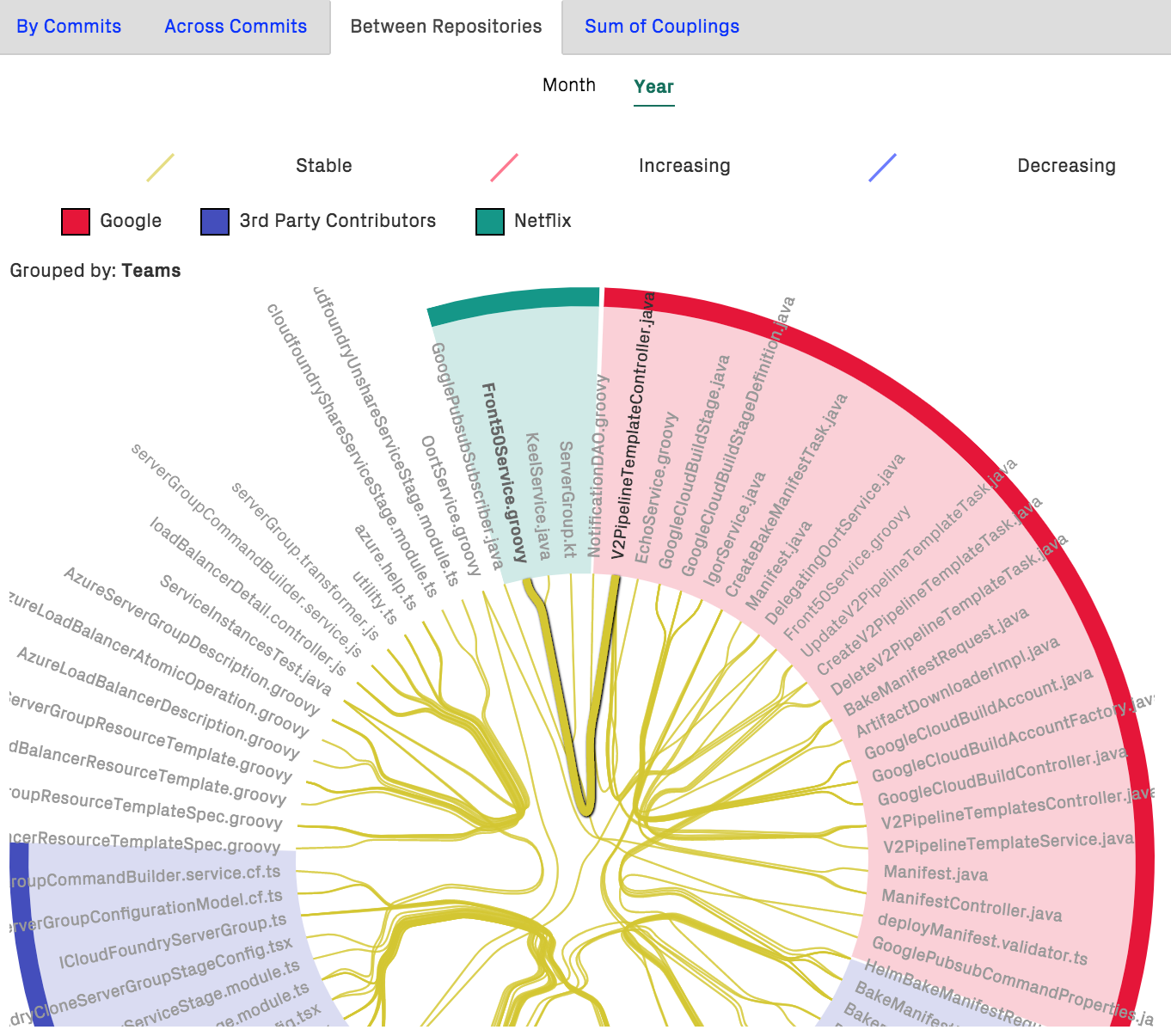
Task: Select the EchoService.groovy node
Action: [657, 487]
